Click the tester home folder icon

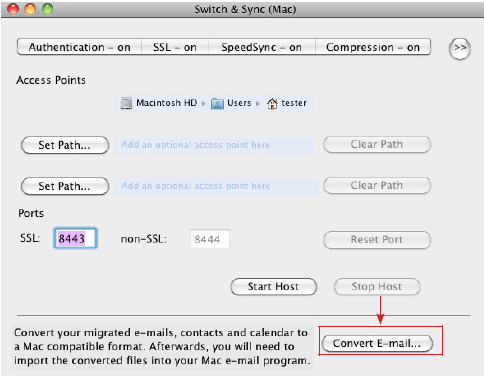[272, 103]
